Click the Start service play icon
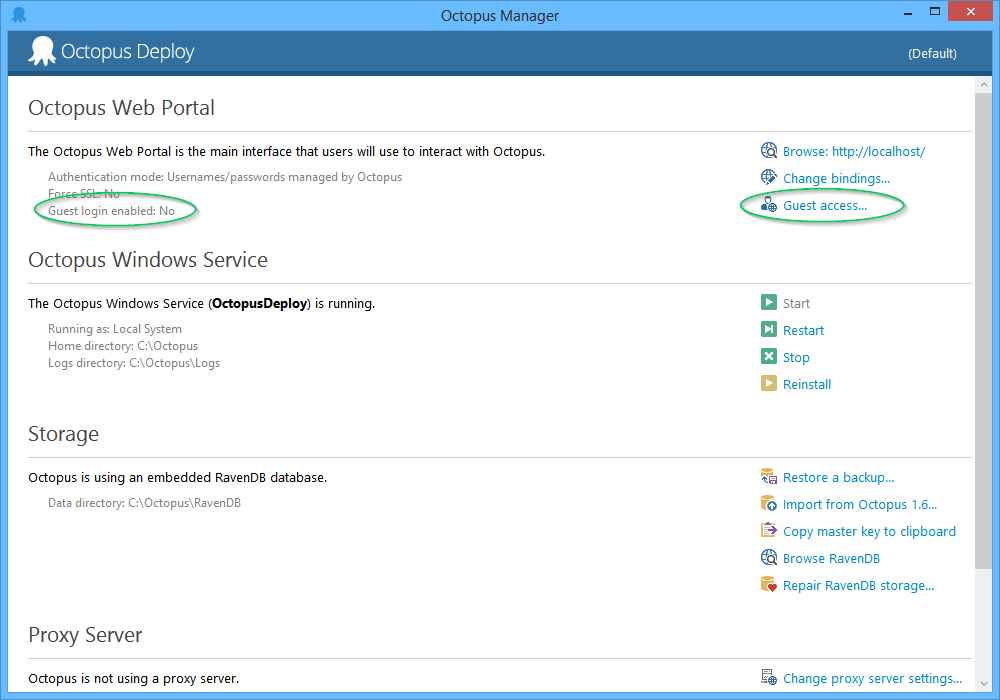Screen dimensions: 1000x700 769,302
